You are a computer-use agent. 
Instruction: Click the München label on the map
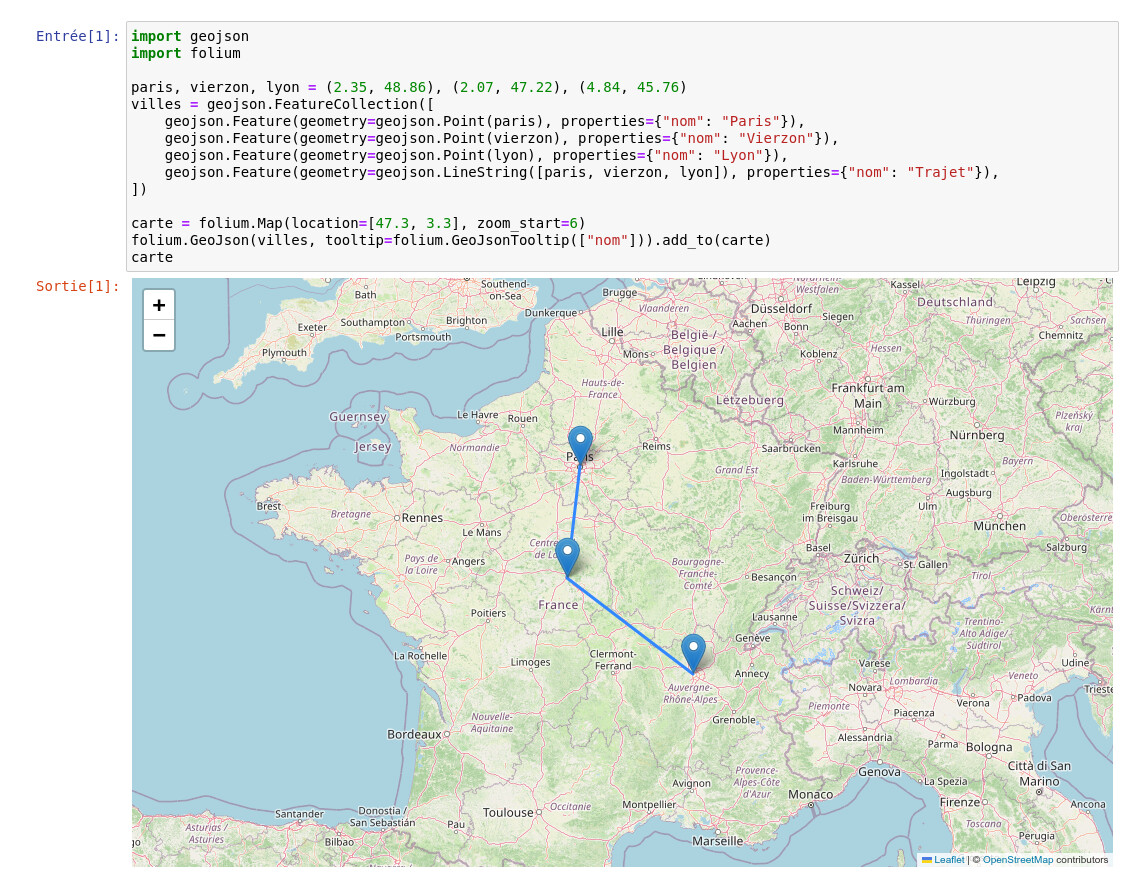point(1000,526)
